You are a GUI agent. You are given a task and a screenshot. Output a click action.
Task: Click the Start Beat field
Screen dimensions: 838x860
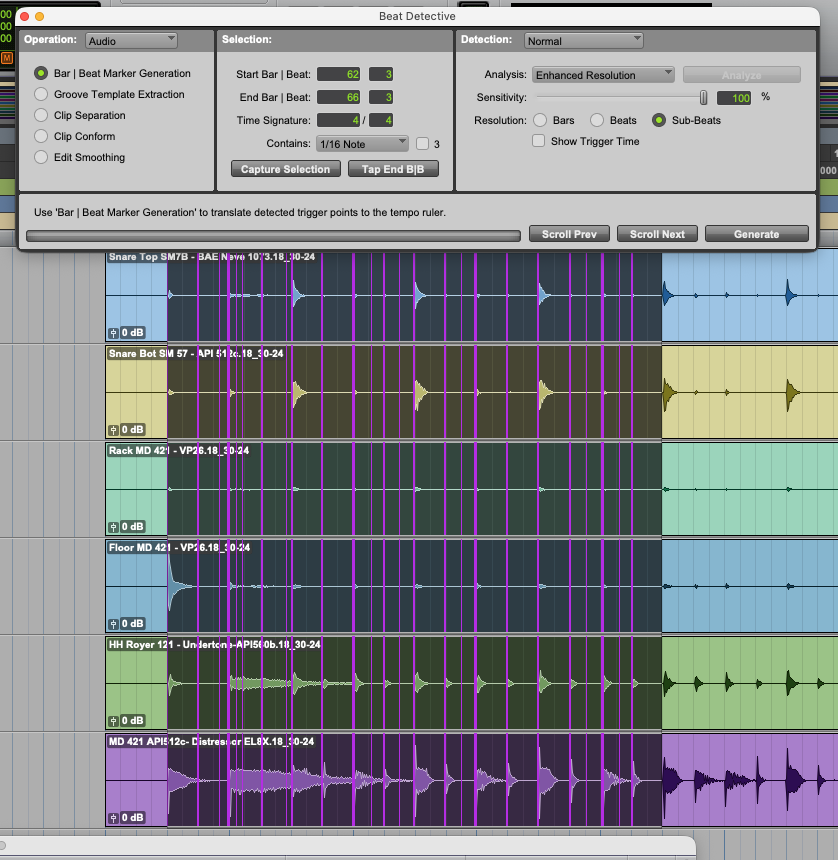[x=381, y=74]
